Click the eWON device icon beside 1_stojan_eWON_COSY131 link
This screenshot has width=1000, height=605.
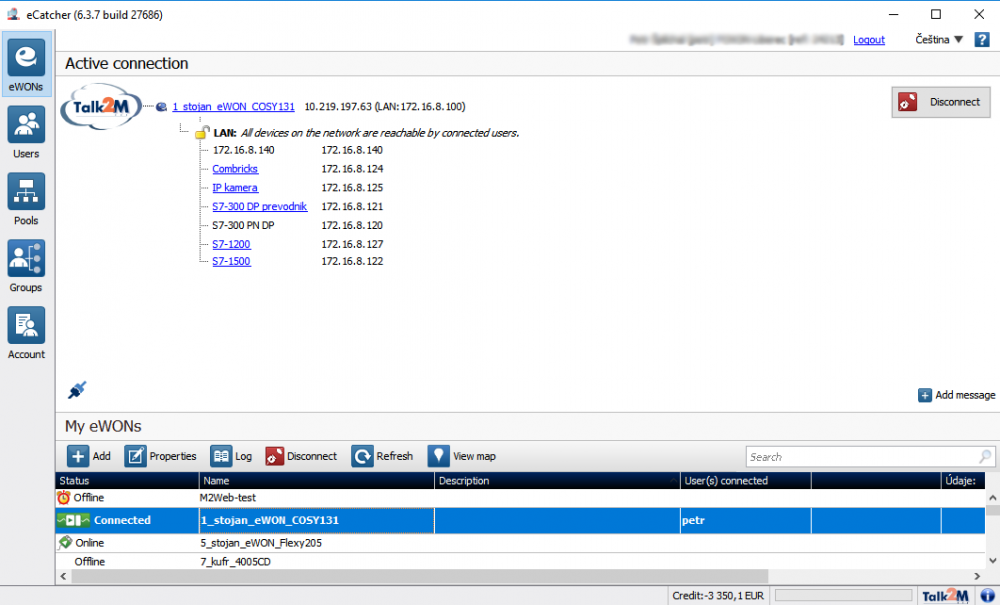coord(161,106)
